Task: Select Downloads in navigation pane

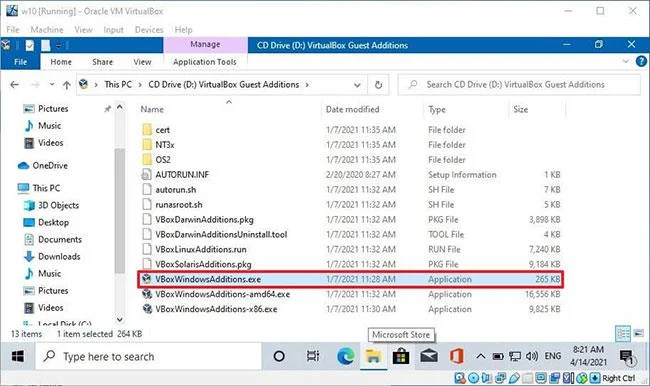Action: tap(52, 256)
